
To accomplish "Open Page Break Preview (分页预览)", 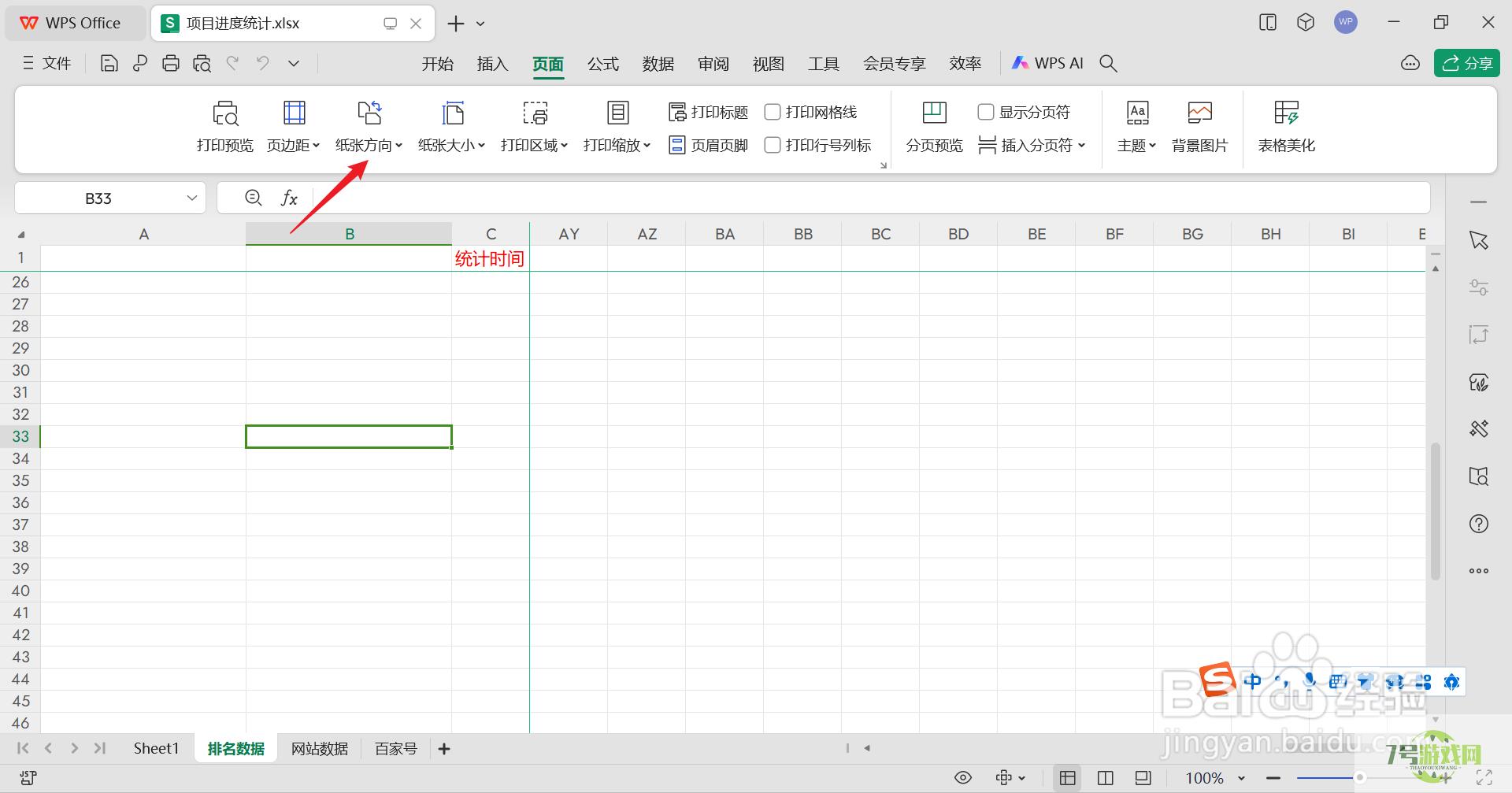I will (x=935, y=126).
